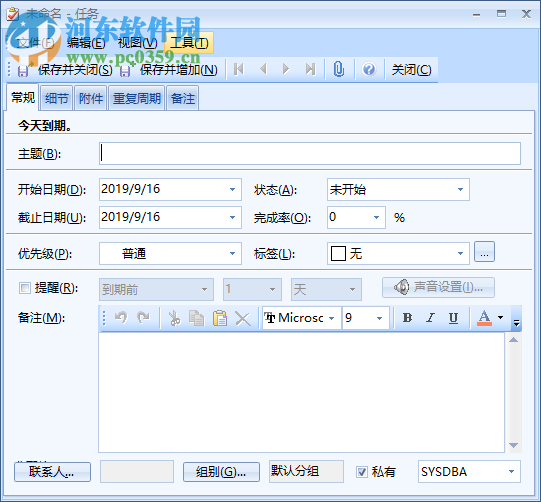Click inside the 备注 notes text area
541x502 pixels.
tap(302, 392)
